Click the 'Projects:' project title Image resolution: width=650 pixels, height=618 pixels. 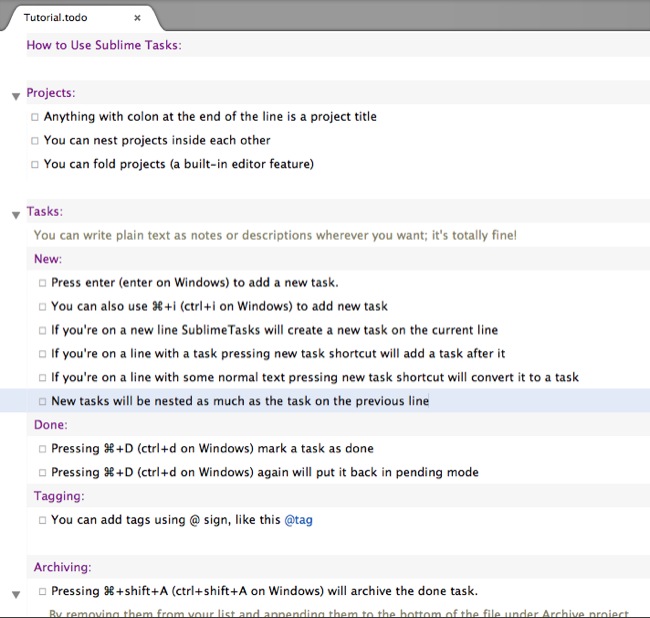pos(51,92)
